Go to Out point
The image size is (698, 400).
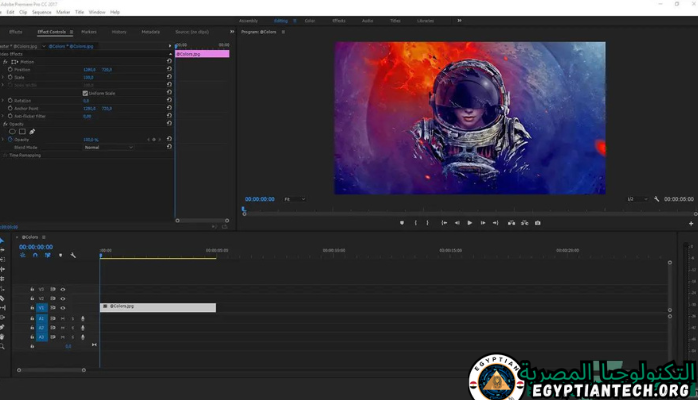pyautogui.click(x=495, y=223)
